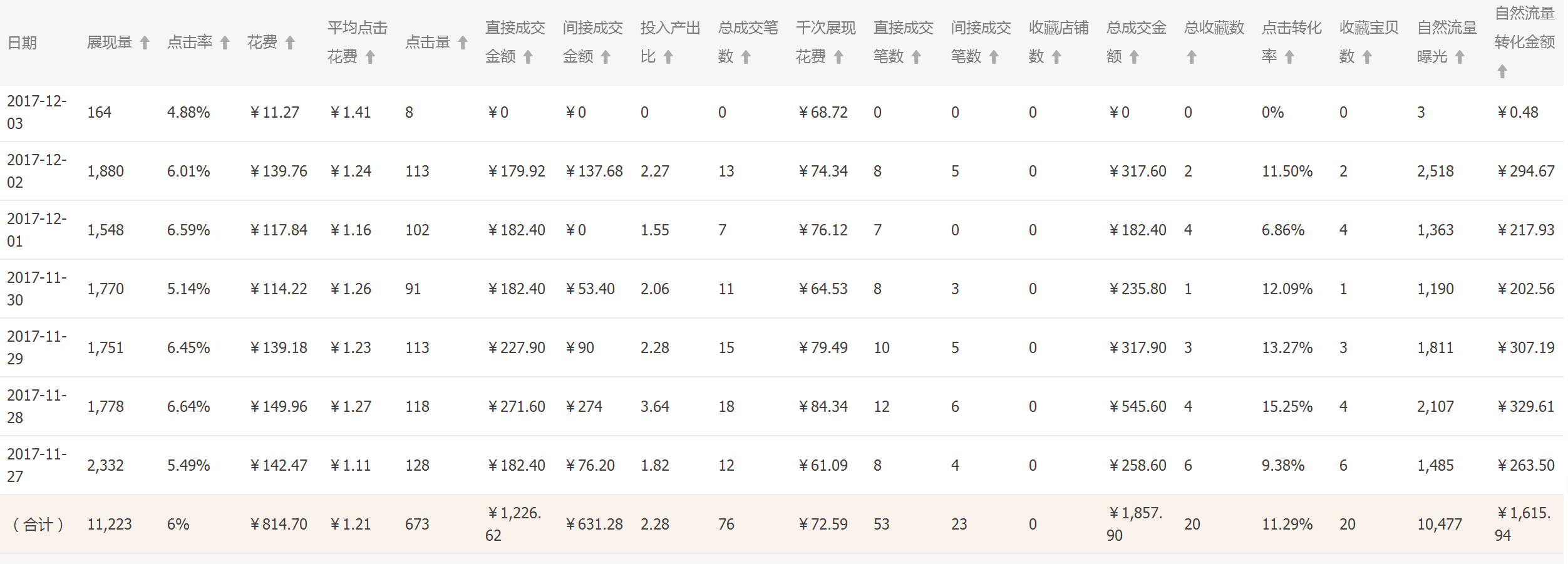Click total clicks 673
This screenshot has width=1568, height=564.
[x=417, y=524]
